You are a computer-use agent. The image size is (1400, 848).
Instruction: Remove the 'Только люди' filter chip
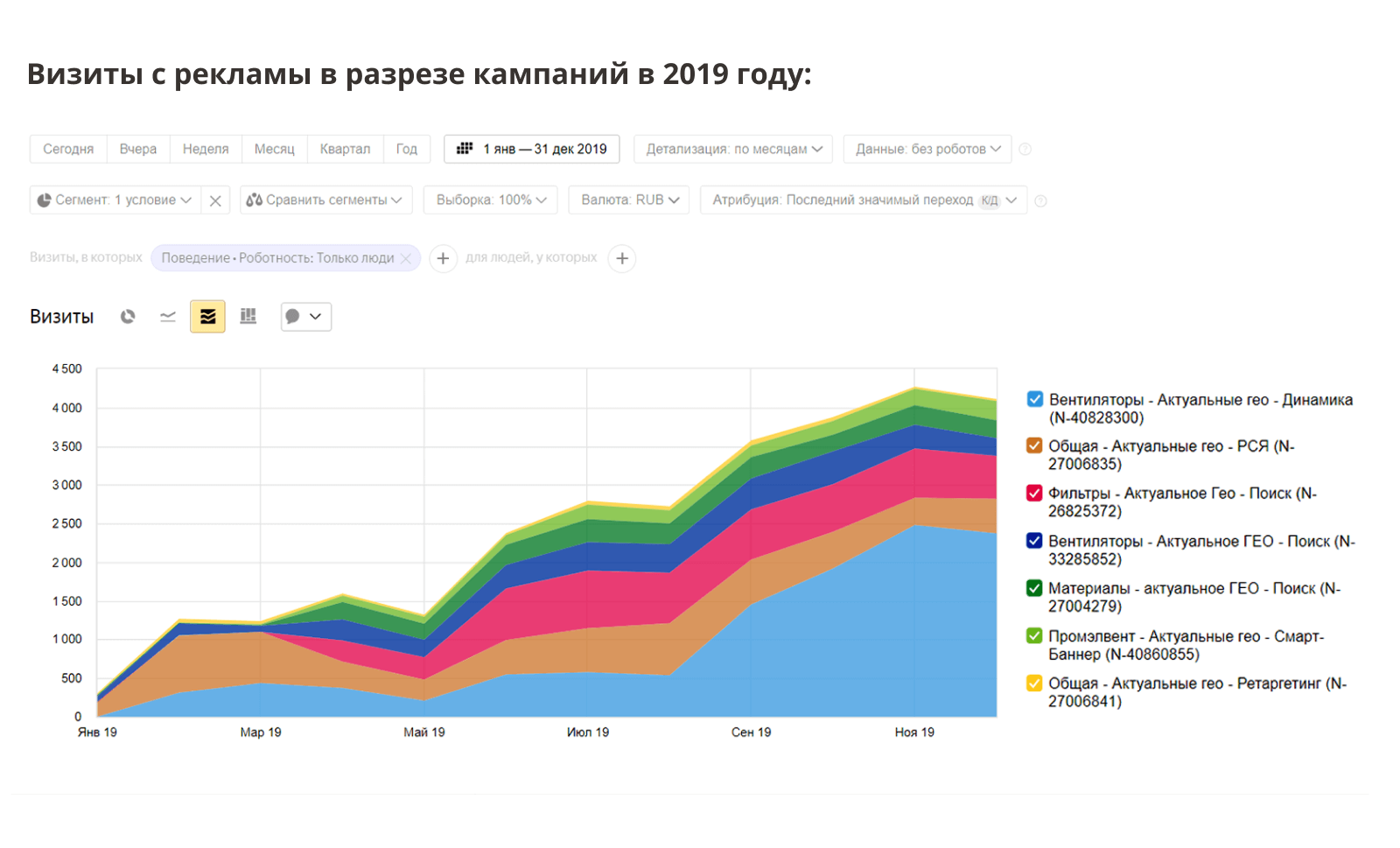click(405, 258)
